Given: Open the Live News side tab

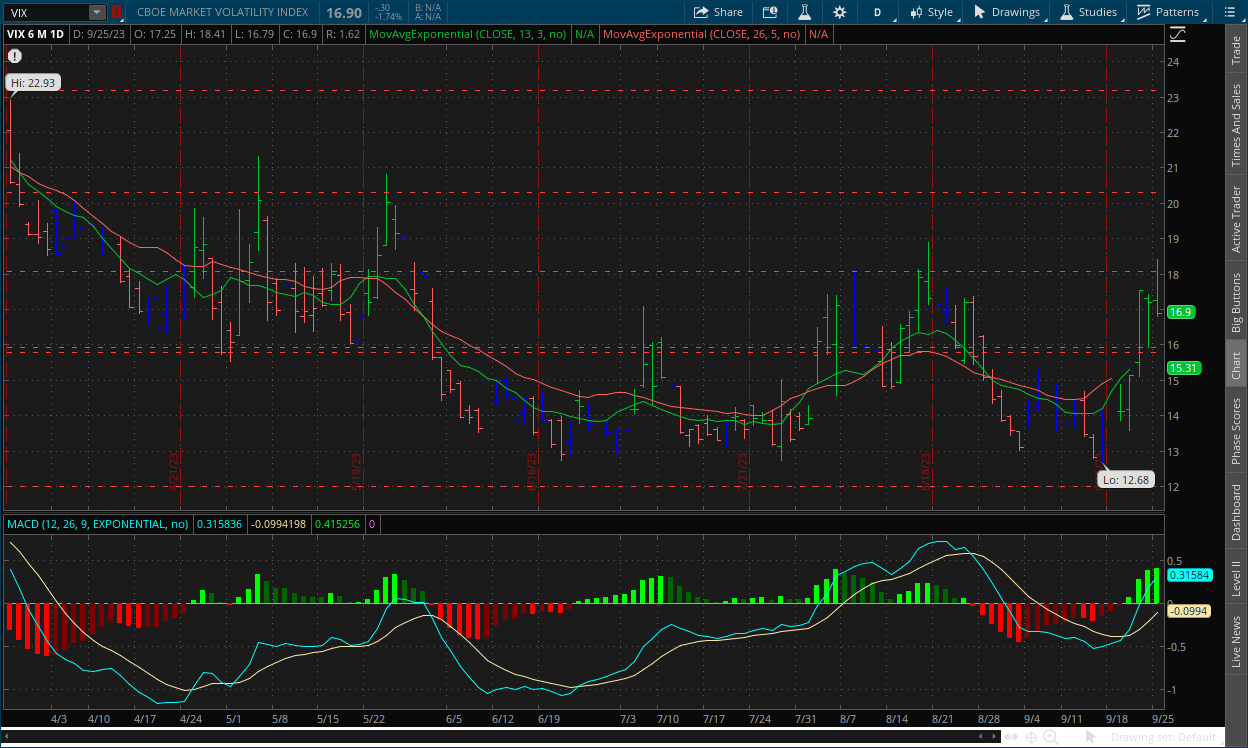Looking at the screenshot, I should point(1236,641).
